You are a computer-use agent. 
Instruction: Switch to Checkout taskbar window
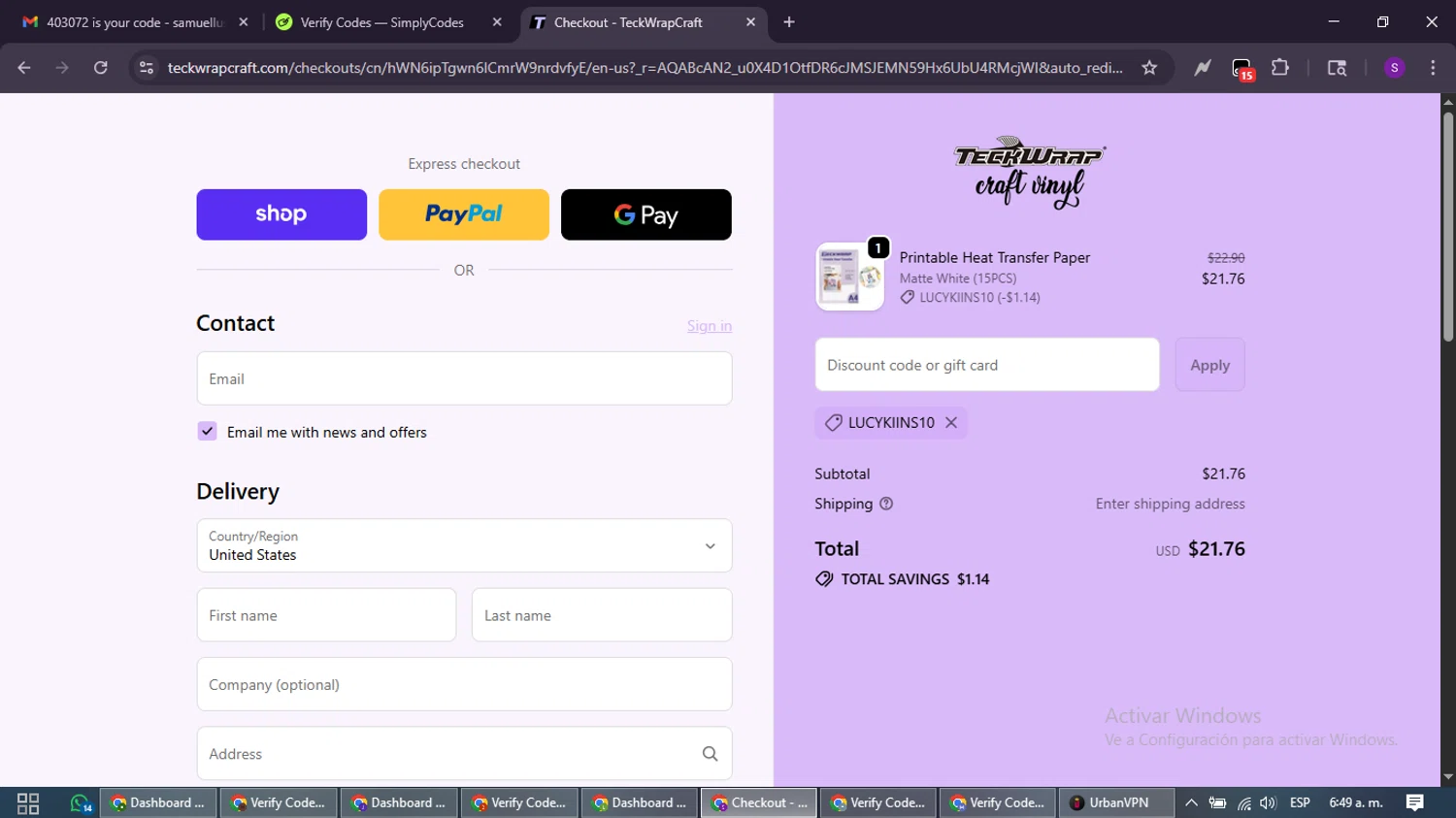click(x=759, y=803)
